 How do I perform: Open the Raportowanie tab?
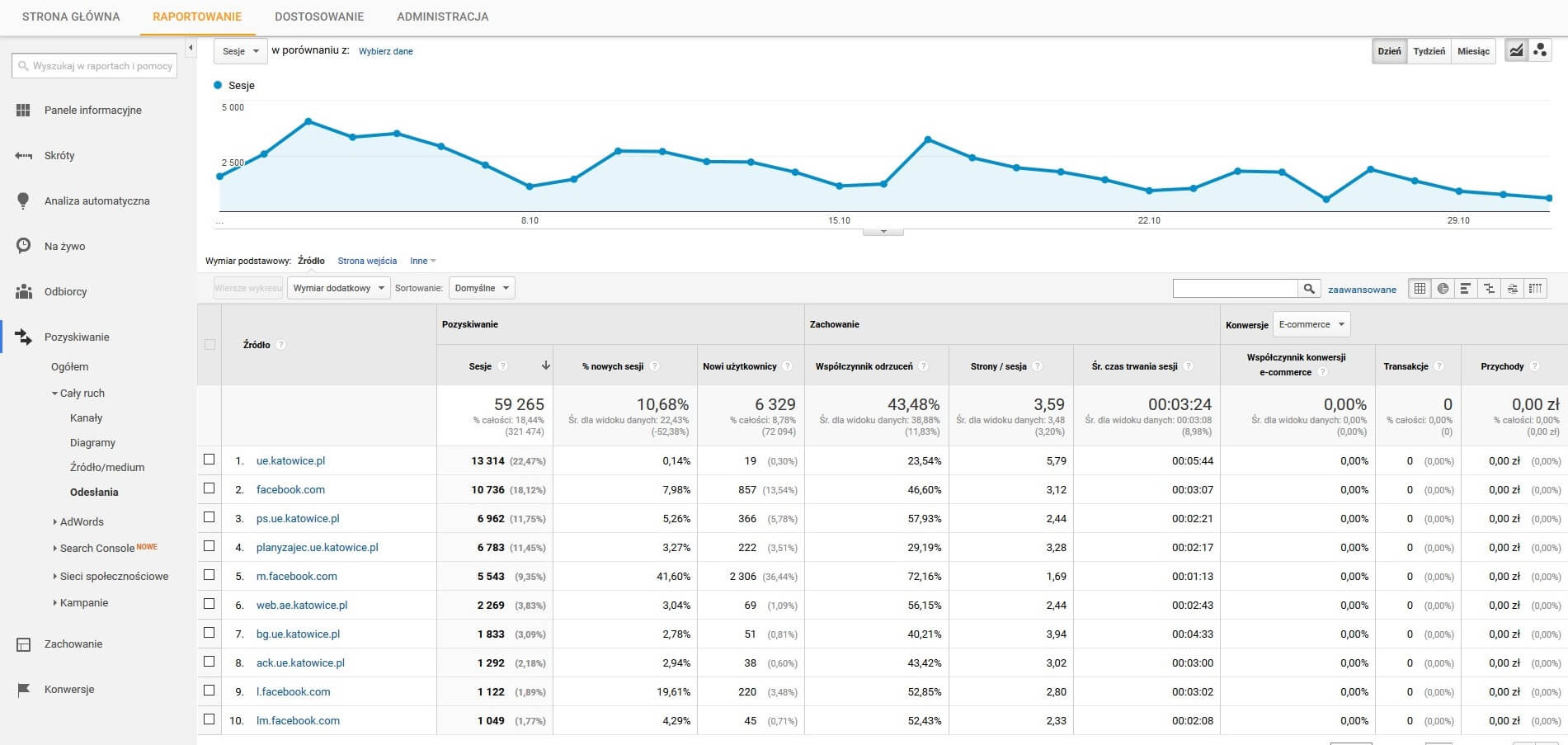point(197,17)
